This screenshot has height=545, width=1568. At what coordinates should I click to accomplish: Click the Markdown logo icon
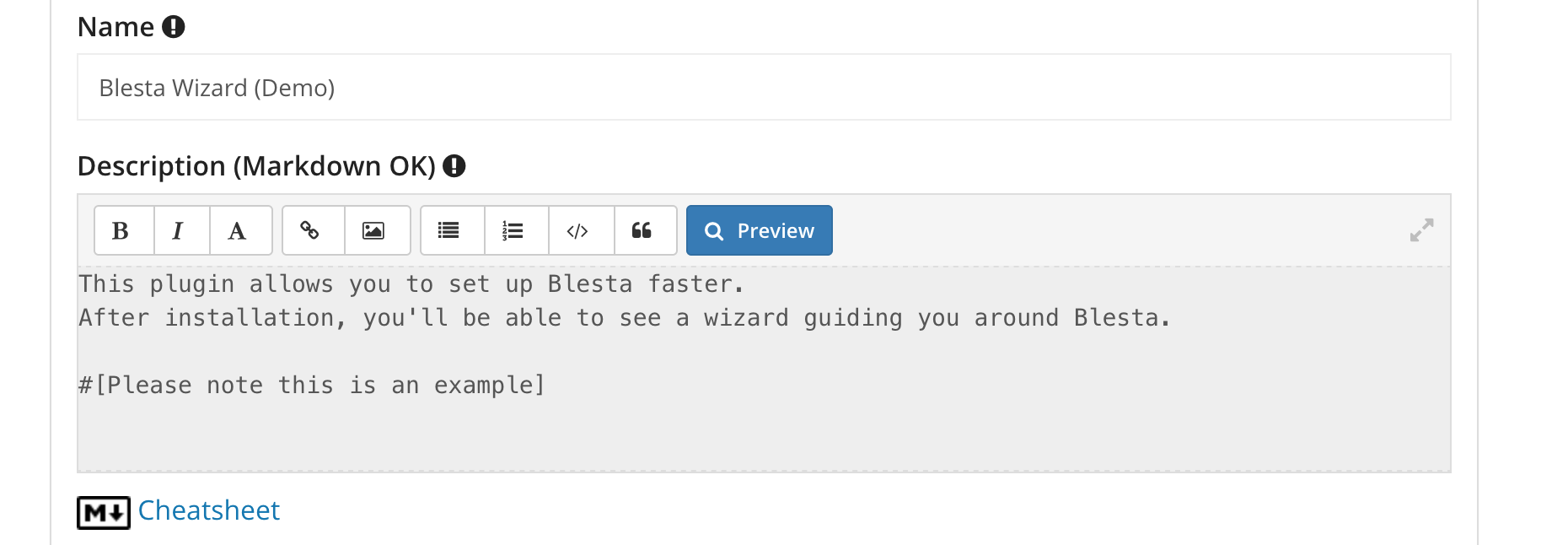click(x=104, y=512)
